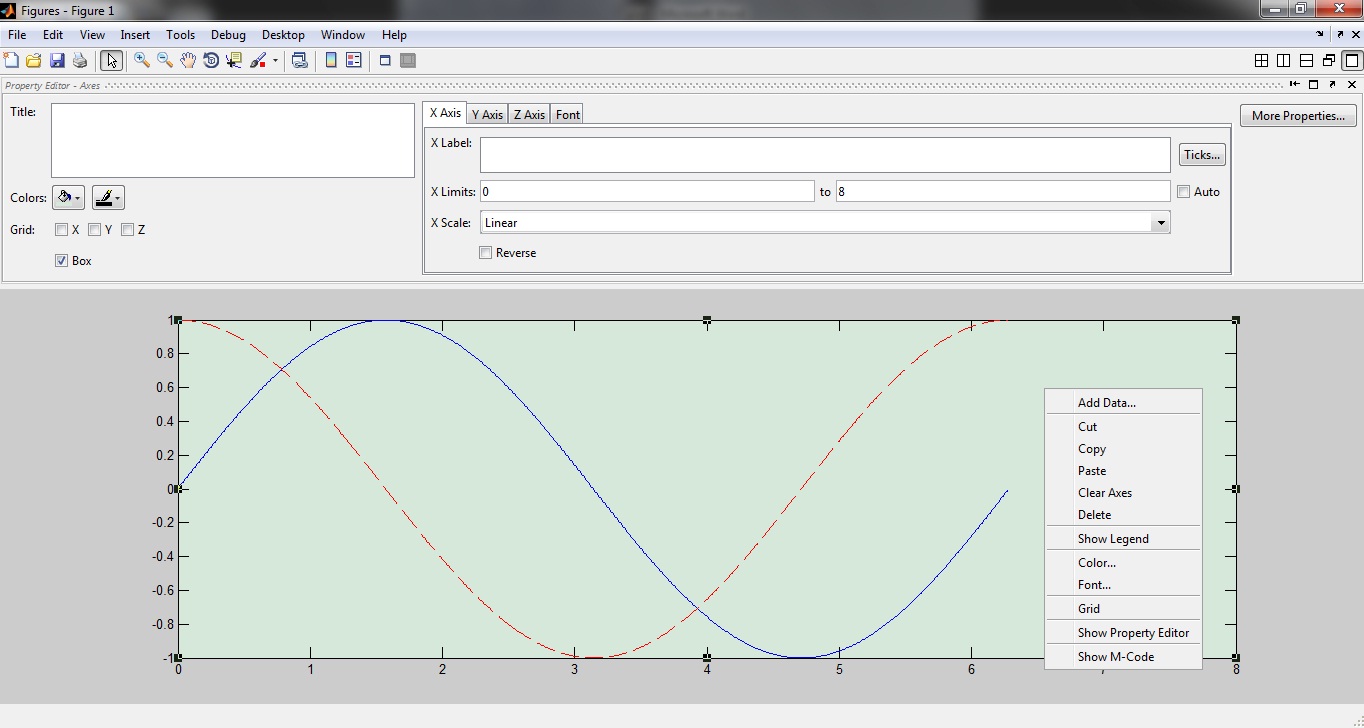Image resolution: width=1364 pixels, height=728 pixels.
Task: Enable the Rotate 3D tool
Action: click(x=211, y=60)
